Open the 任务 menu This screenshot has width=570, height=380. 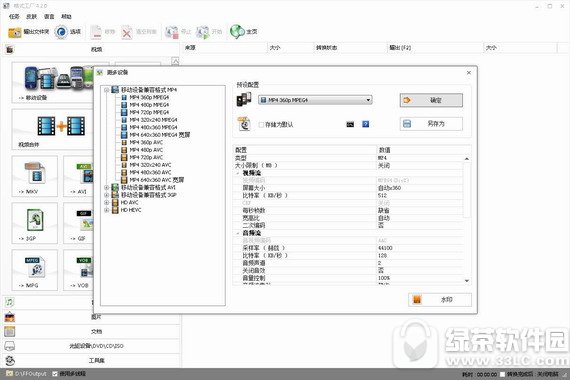point(14,16)
